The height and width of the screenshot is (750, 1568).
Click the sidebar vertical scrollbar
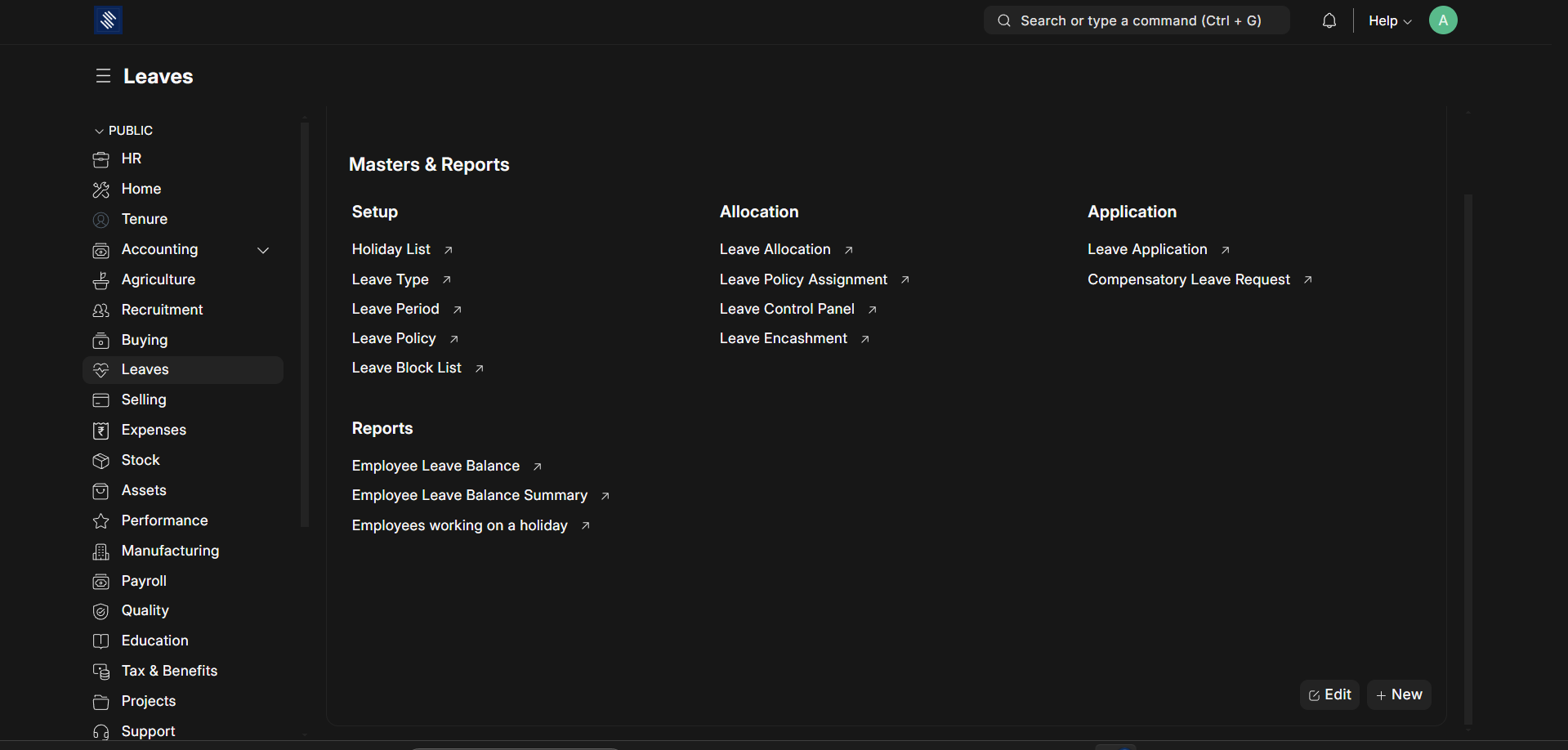point(305,327)
